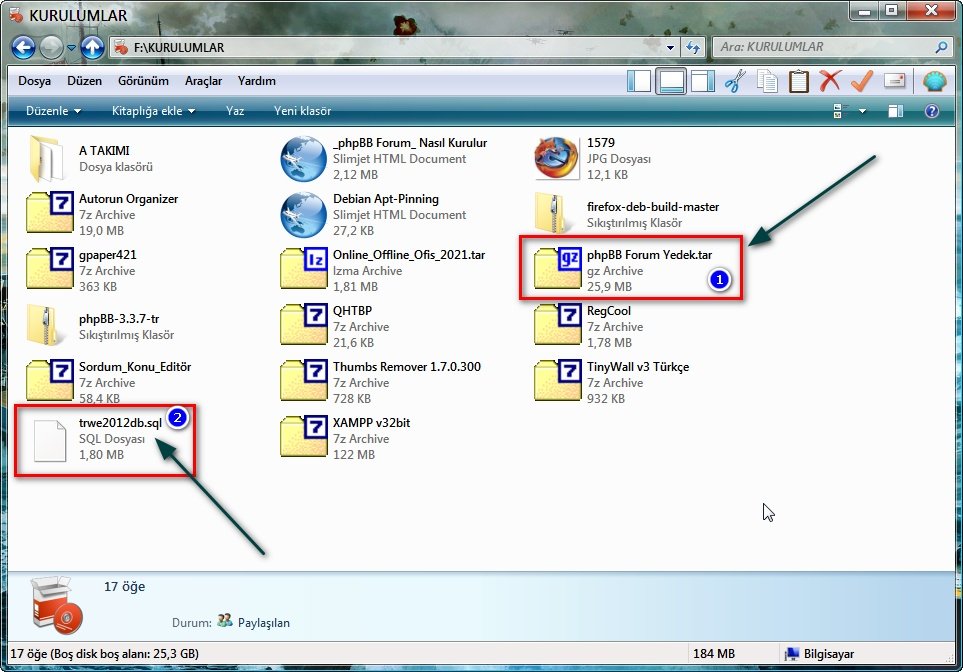
Task: Select the XAMPP v32bit archive icon
Action: pyautogui.click(x=304, y=436)
